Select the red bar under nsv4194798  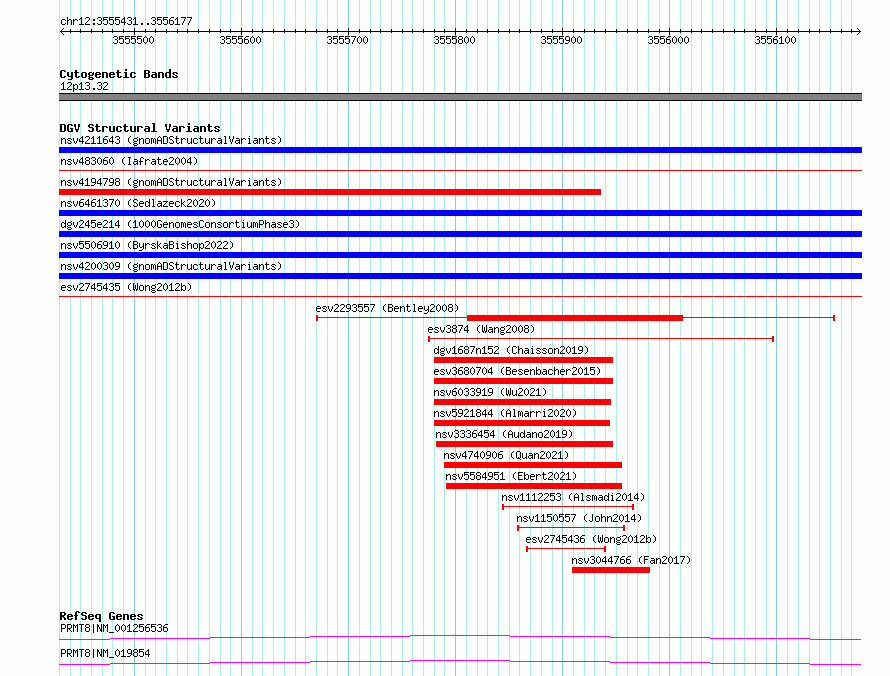coord(330,192)
